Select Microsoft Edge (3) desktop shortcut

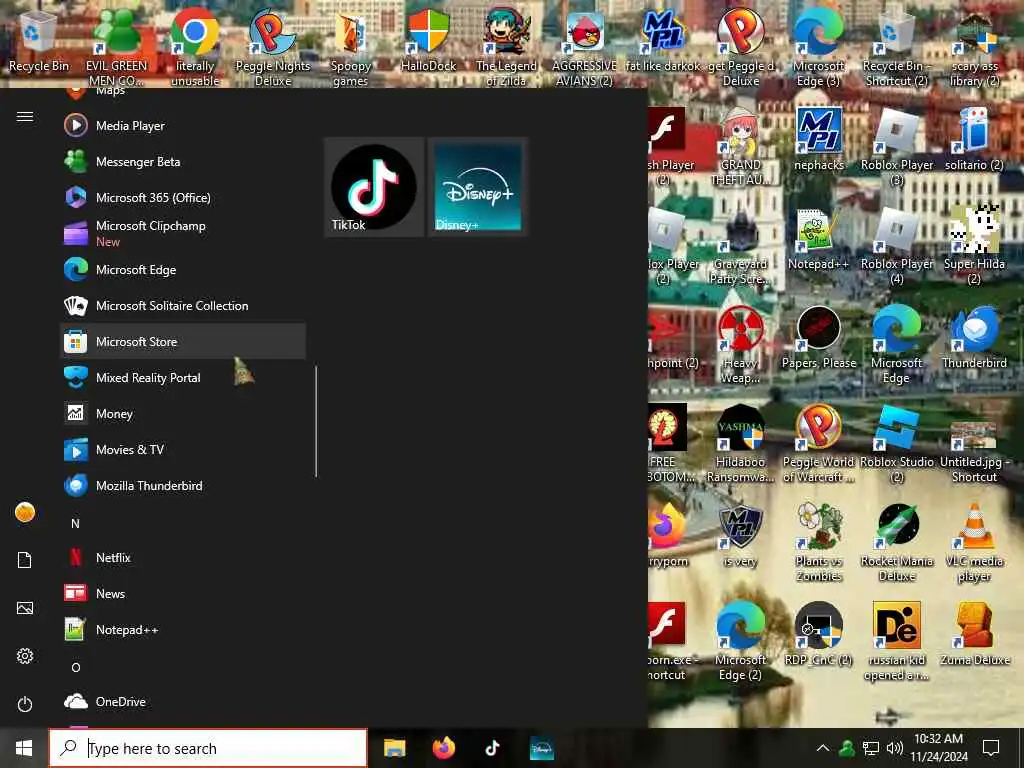[818, 47]
